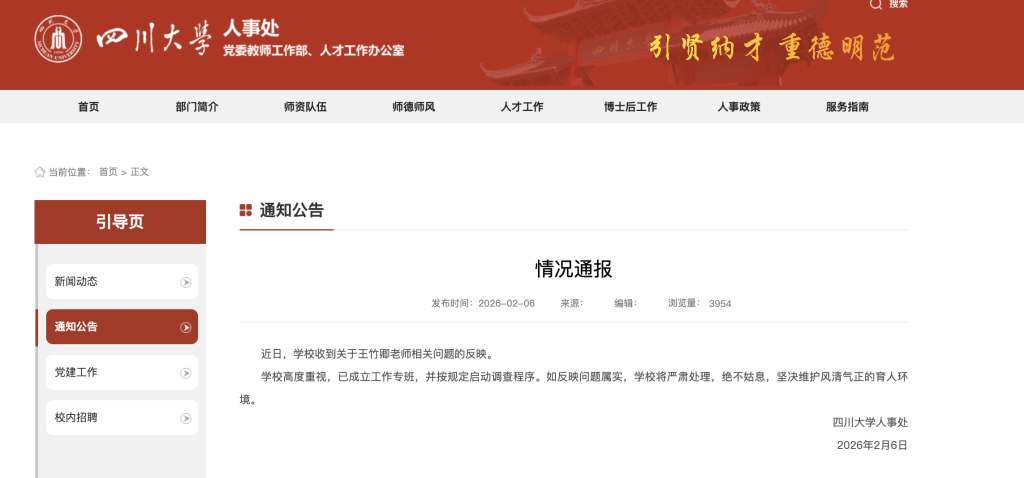Open the 部门简介 navigation menu

pos(197,107)
